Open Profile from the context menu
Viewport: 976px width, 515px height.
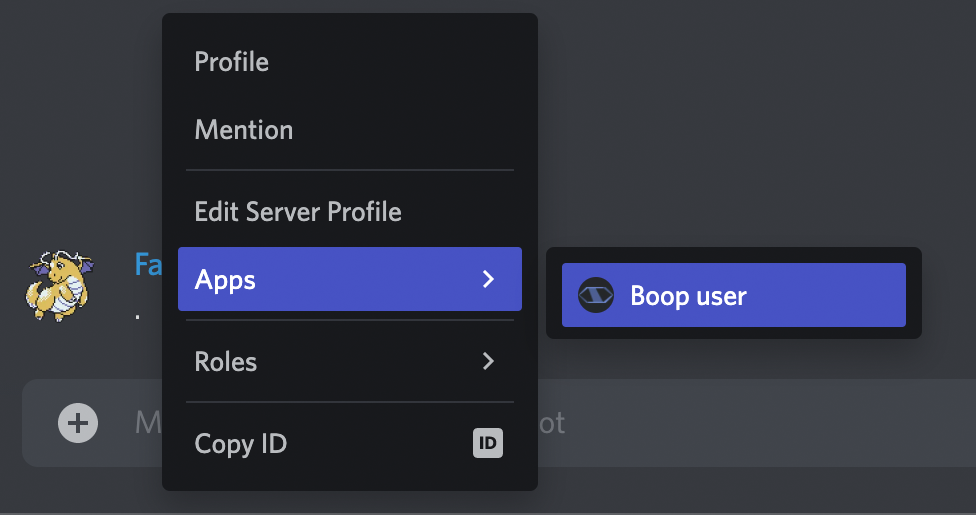[x=231, y=62]
